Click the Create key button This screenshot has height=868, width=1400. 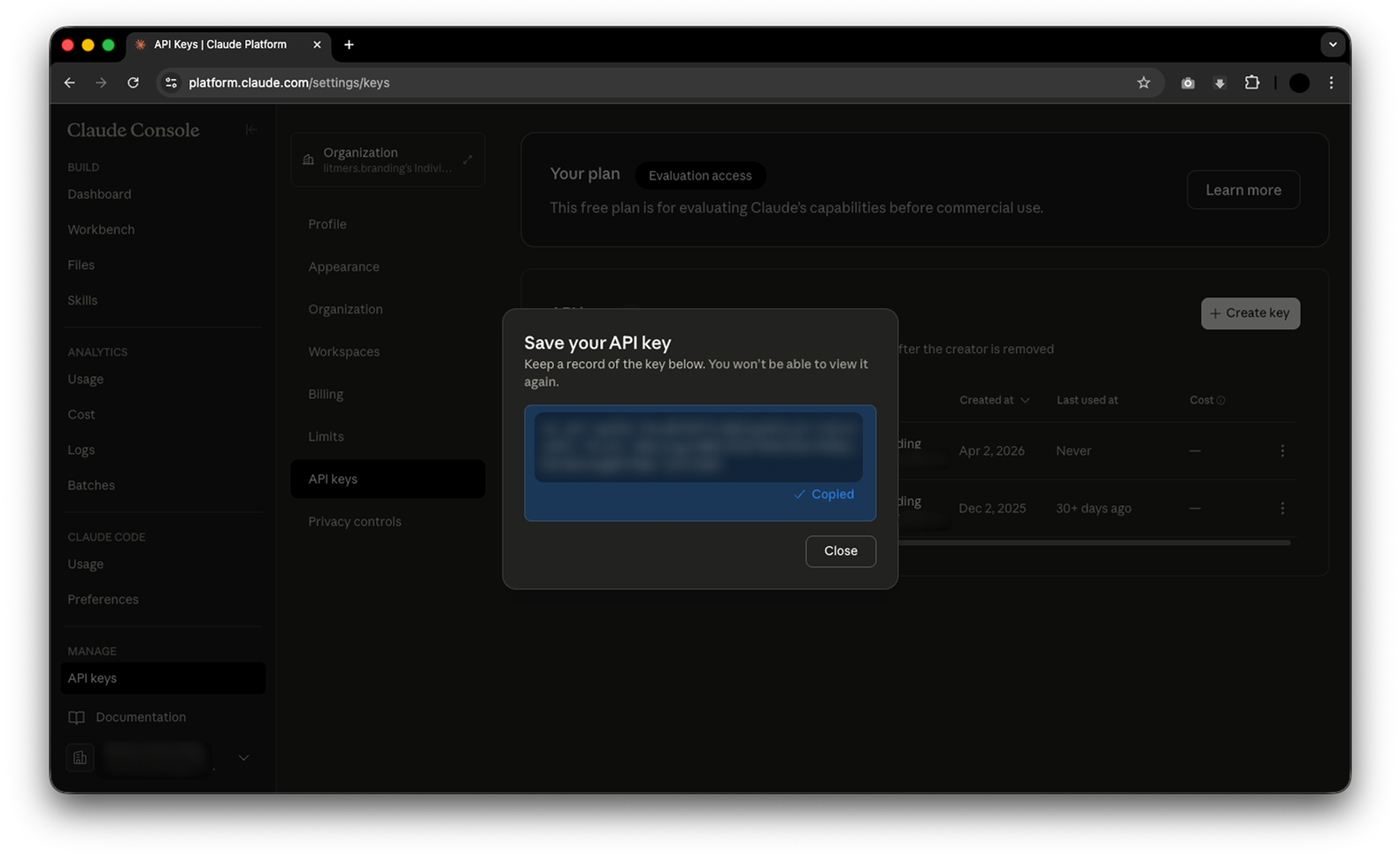point(1250,313)
